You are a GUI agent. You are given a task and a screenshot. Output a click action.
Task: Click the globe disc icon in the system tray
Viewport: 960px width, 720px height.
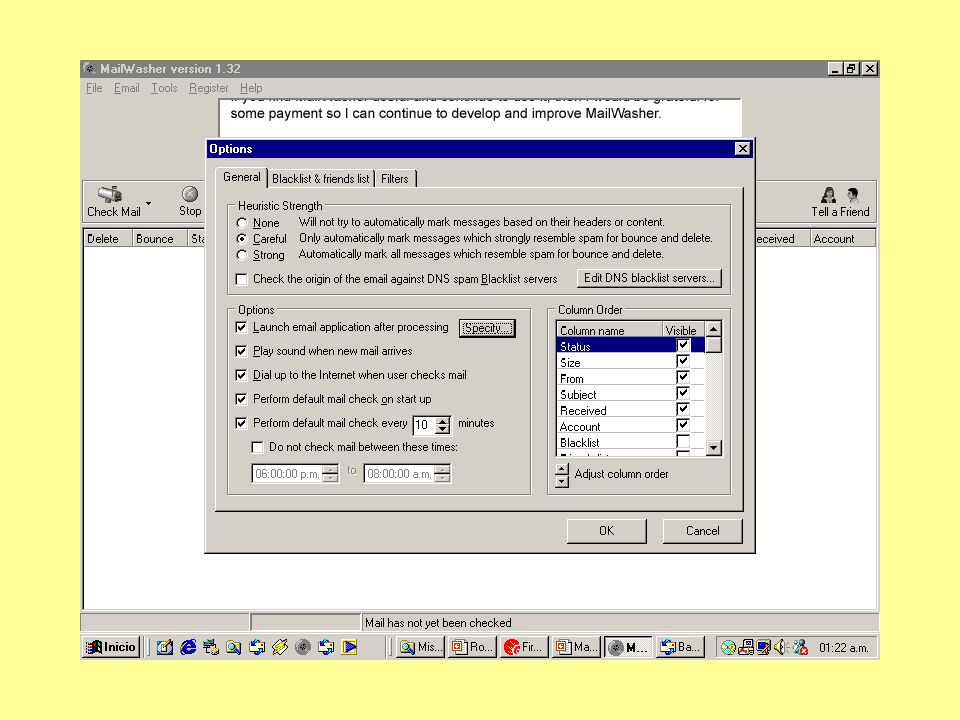point(728,647)
